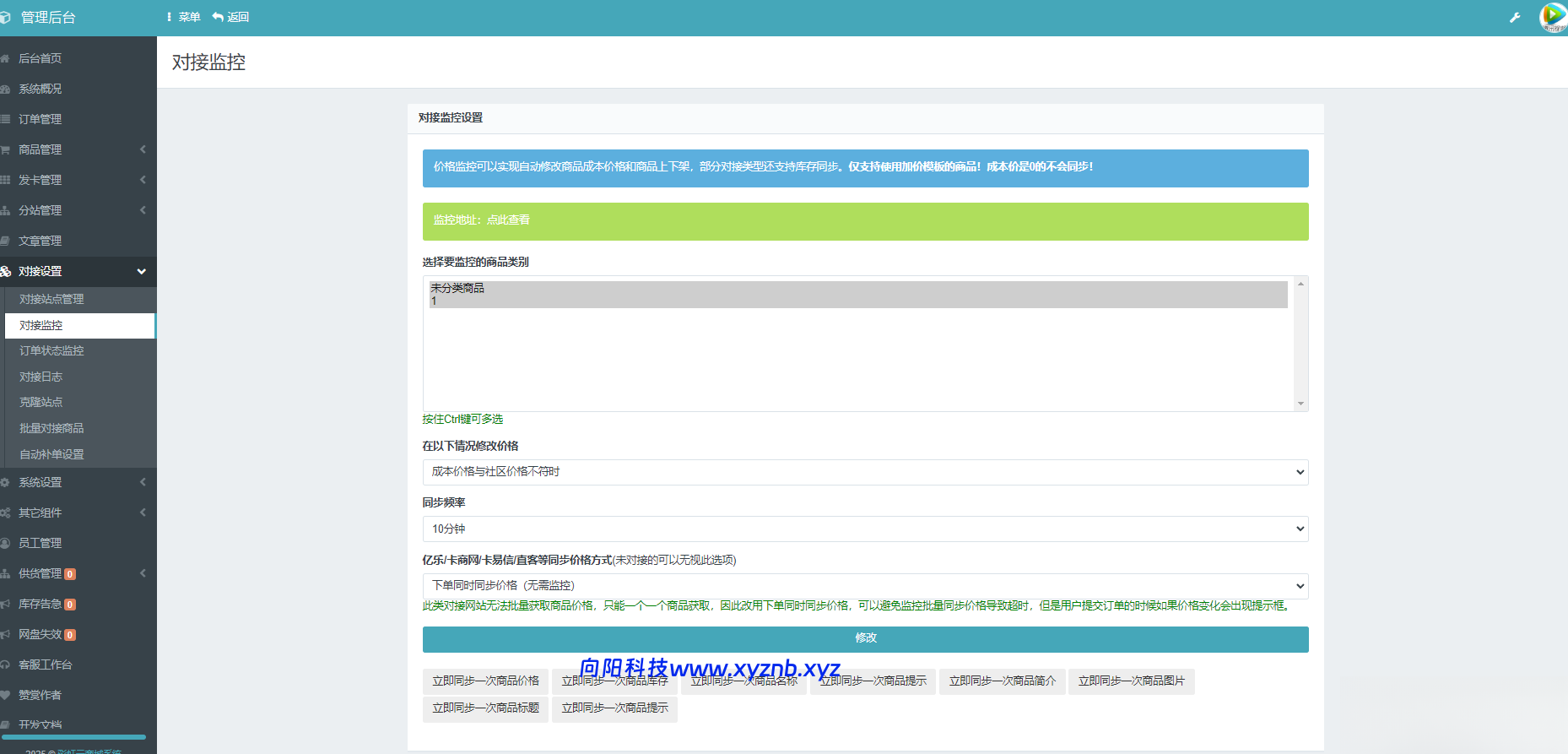Open 员工管理 in the sidebar
Screen dimensions: 1568x754
click(x=78, y=543)
